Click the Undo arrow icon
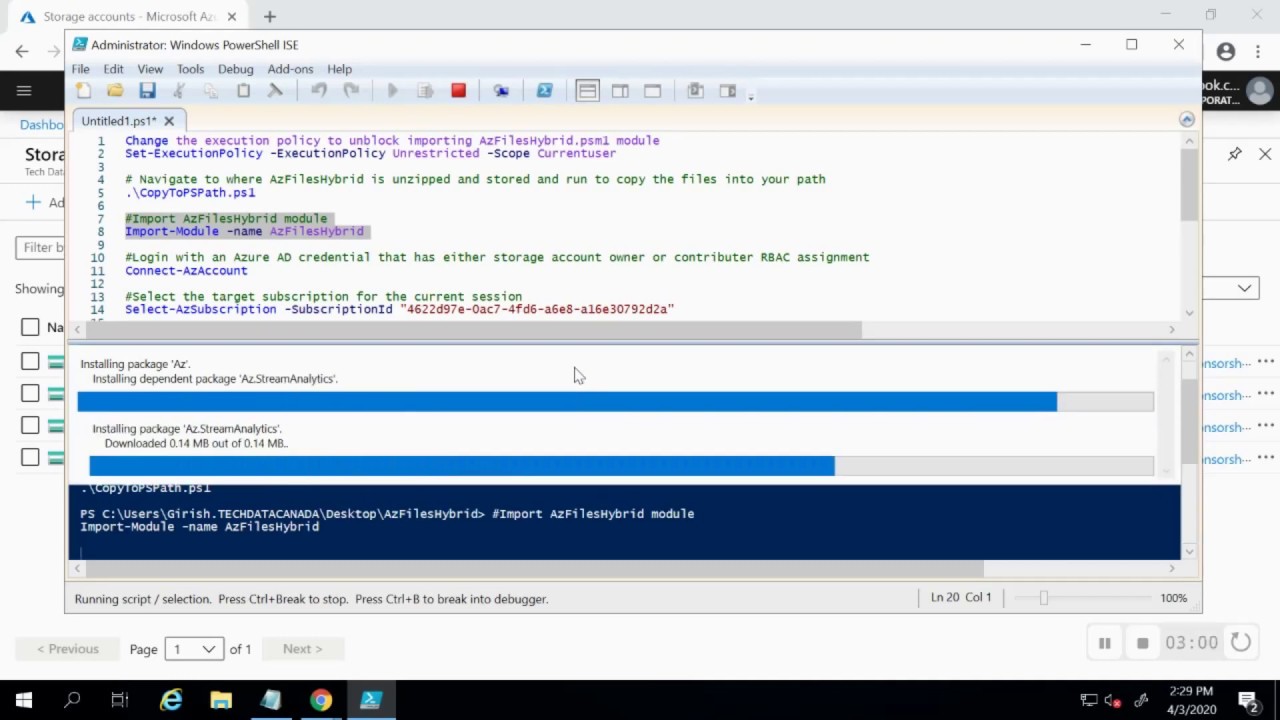 click(319, 91)
